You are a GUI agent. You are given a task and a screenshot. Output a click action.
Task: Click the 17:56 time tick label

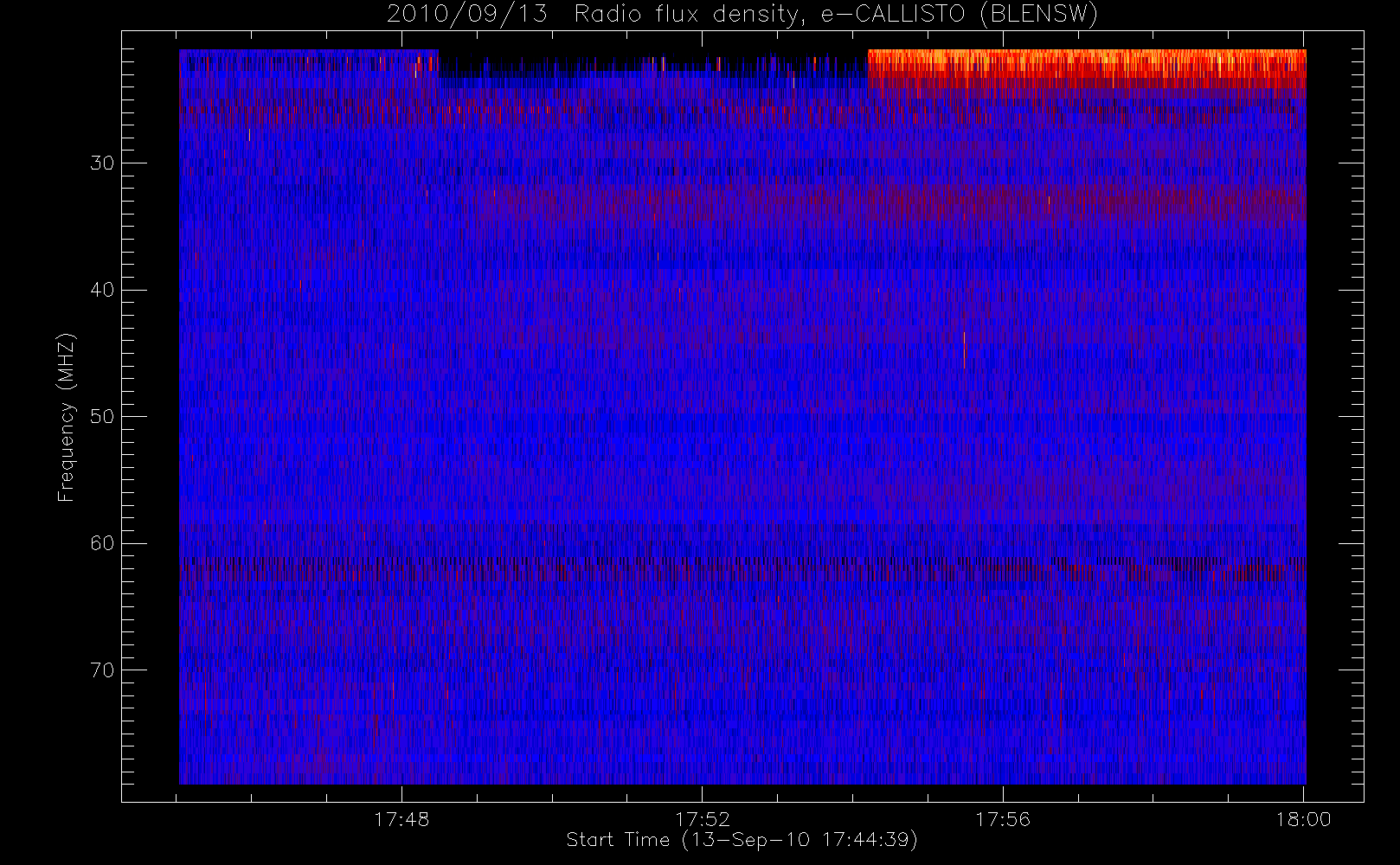coord(1003,819)
